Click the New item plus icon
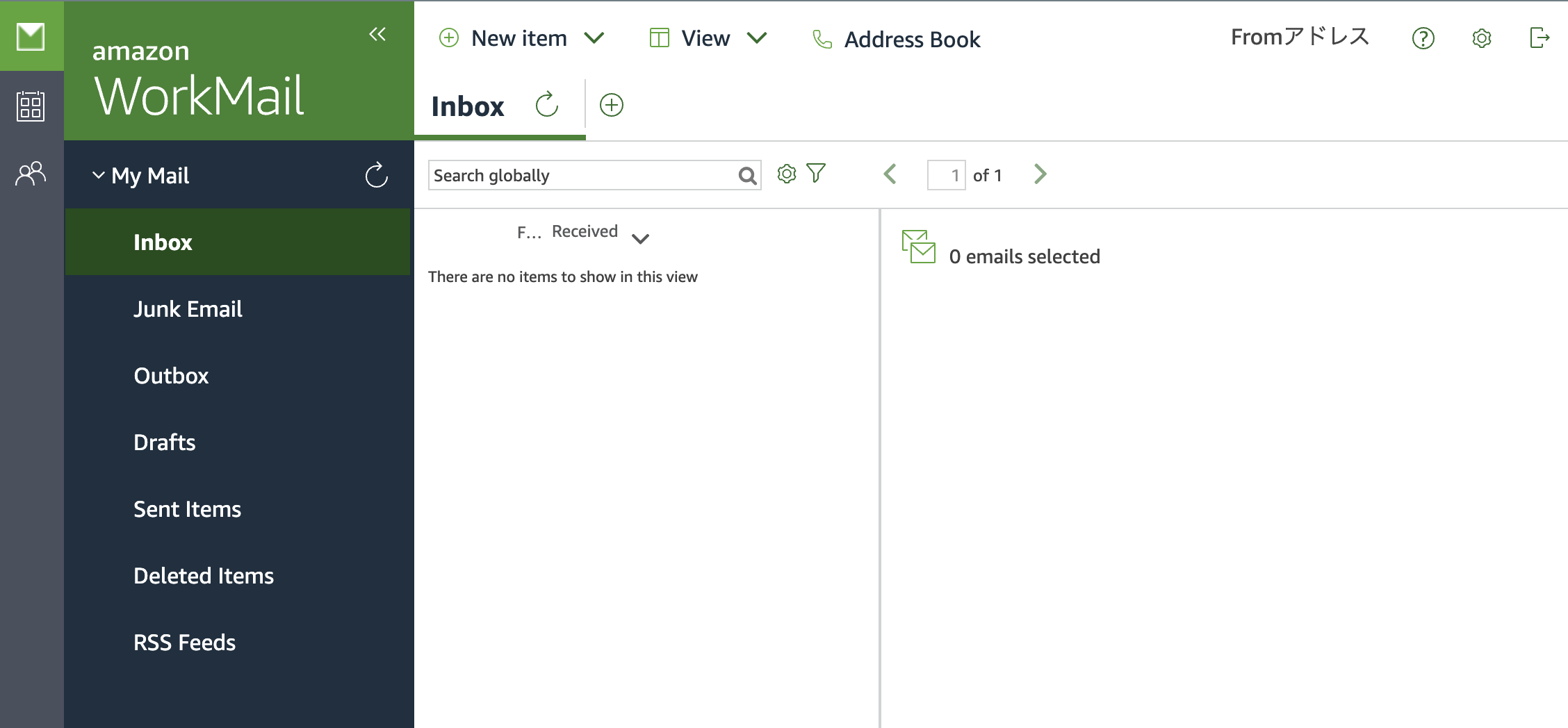1568x728 pixels. [449, 38]
